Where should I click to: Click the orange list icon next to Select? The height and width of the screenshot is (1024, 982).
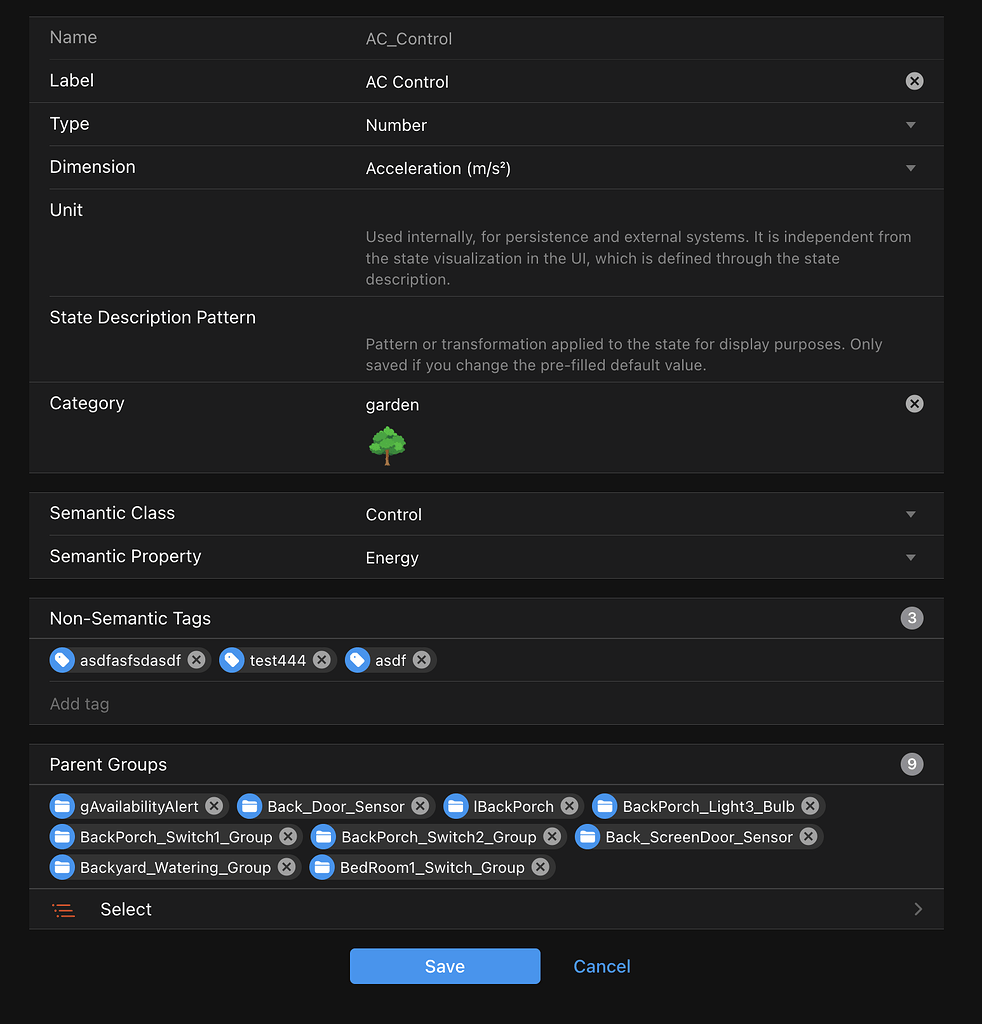pyautogui.click(x=64, y=909)
